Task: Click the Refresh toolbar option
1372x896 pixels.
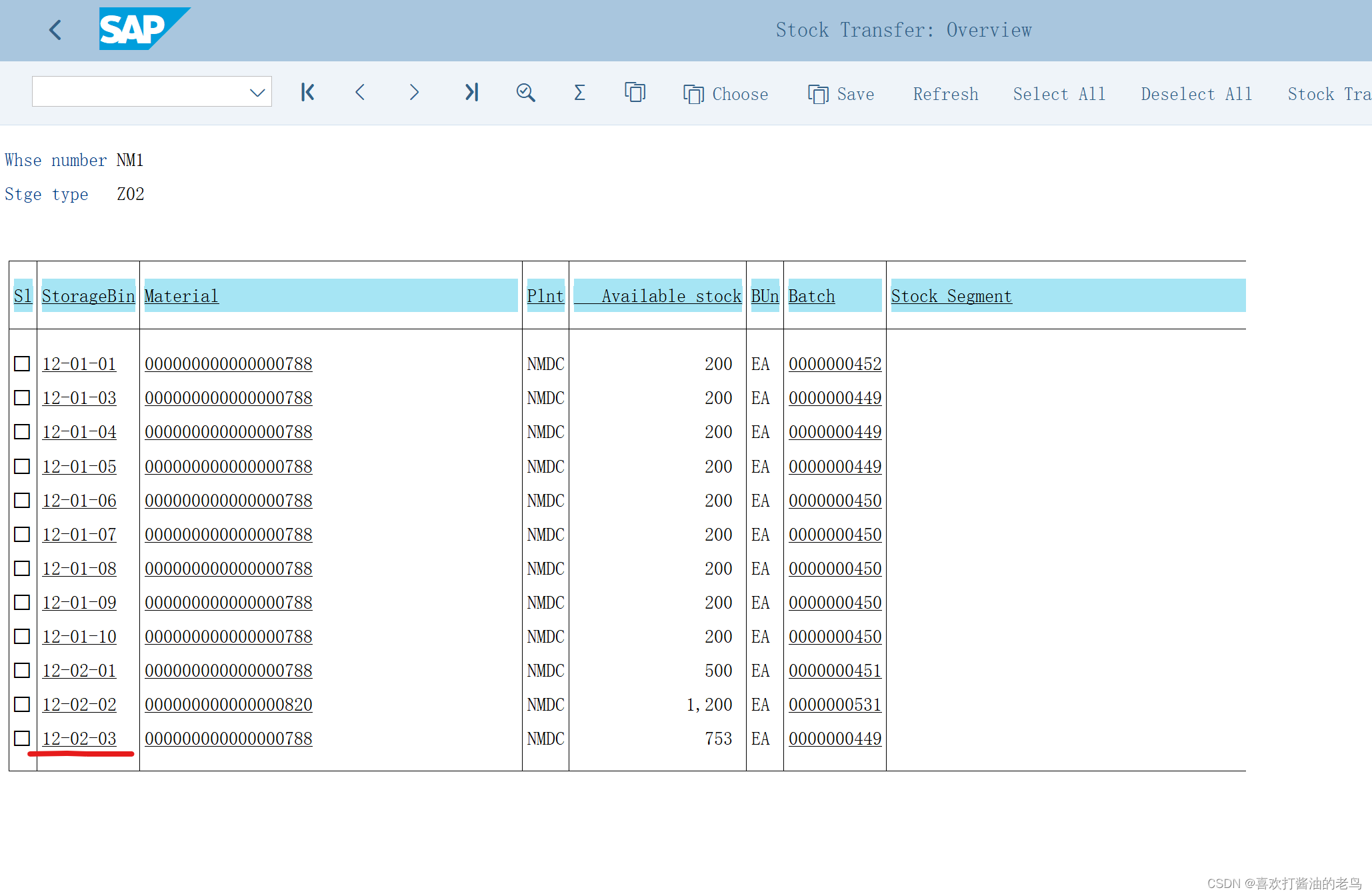Action: [945, 94]
